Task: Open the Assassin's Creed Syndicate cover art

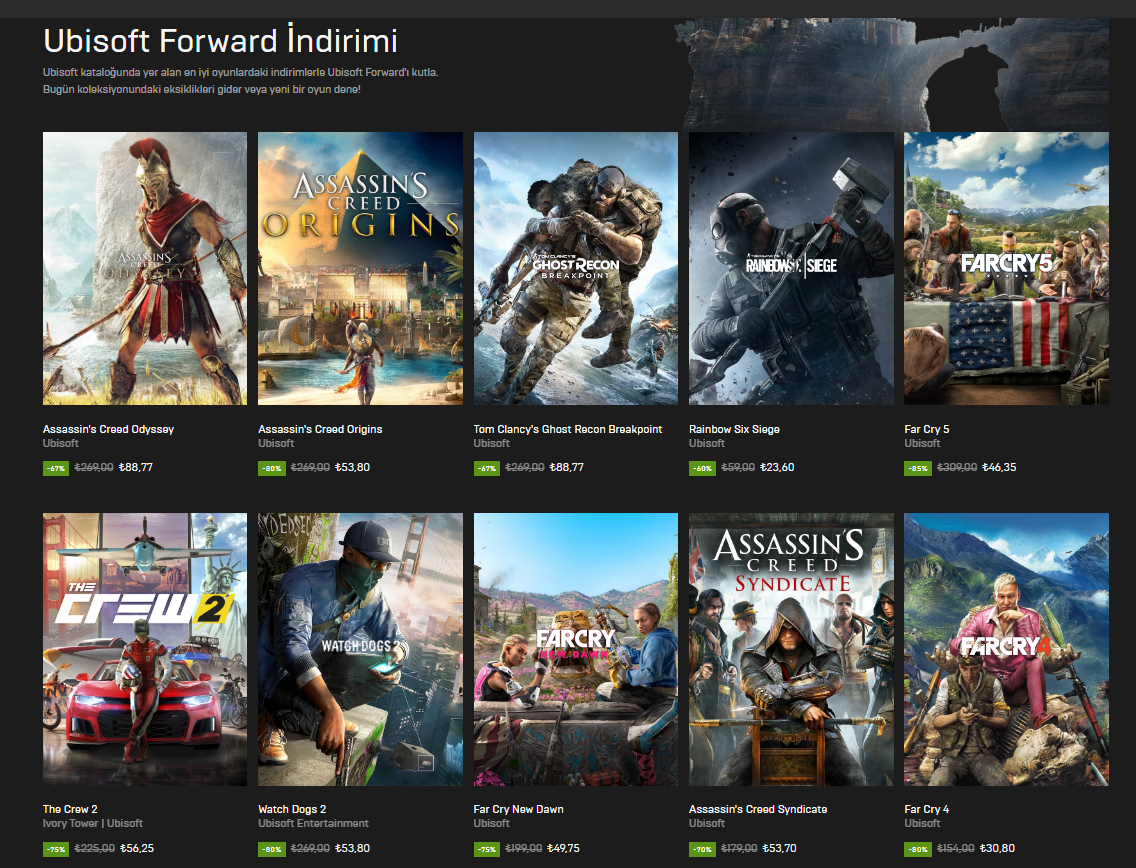Action: pos(791,649)
